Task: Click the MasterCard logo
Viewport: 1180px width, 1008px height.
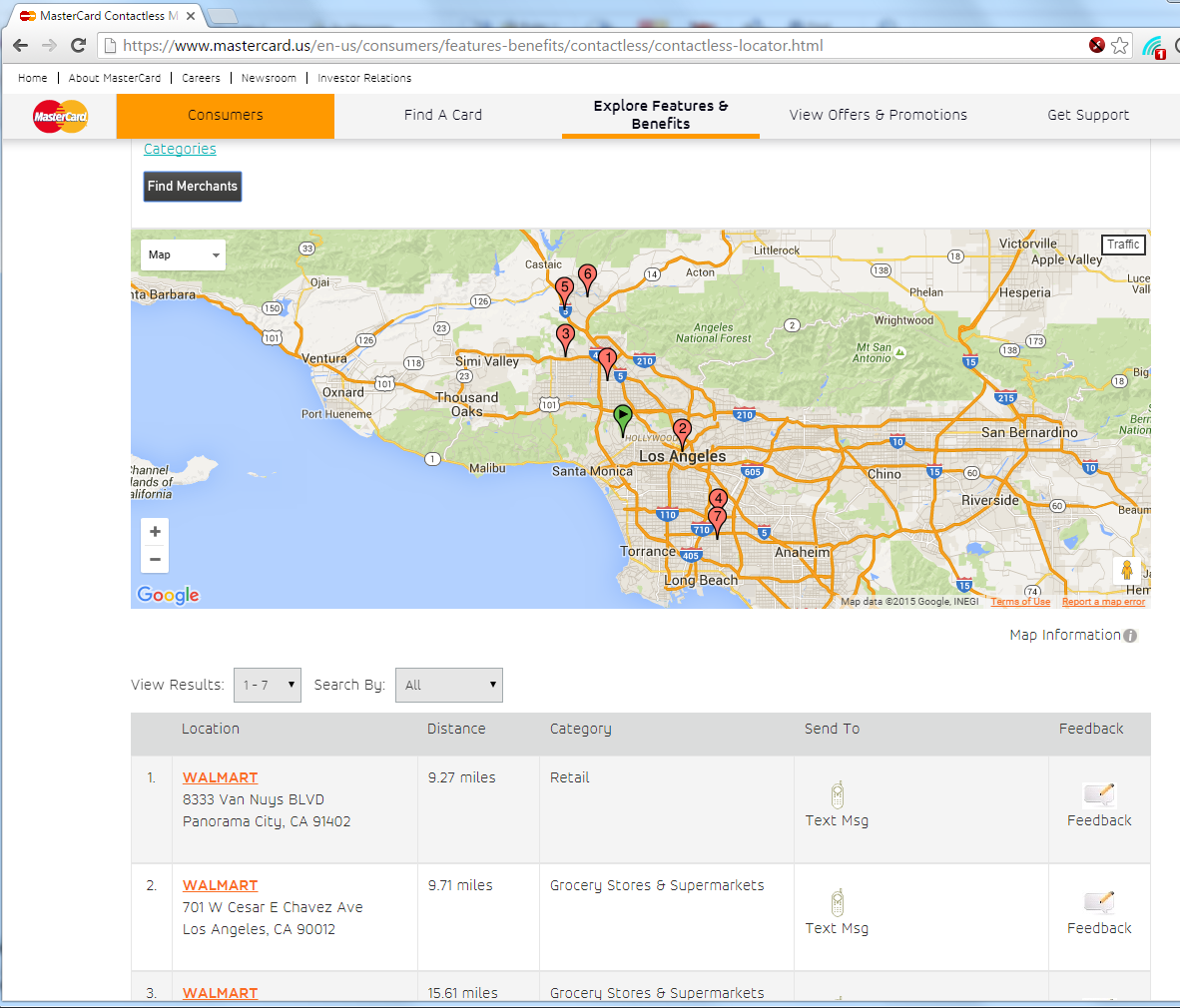Action: pyautogui.click(x=60, y=116)
